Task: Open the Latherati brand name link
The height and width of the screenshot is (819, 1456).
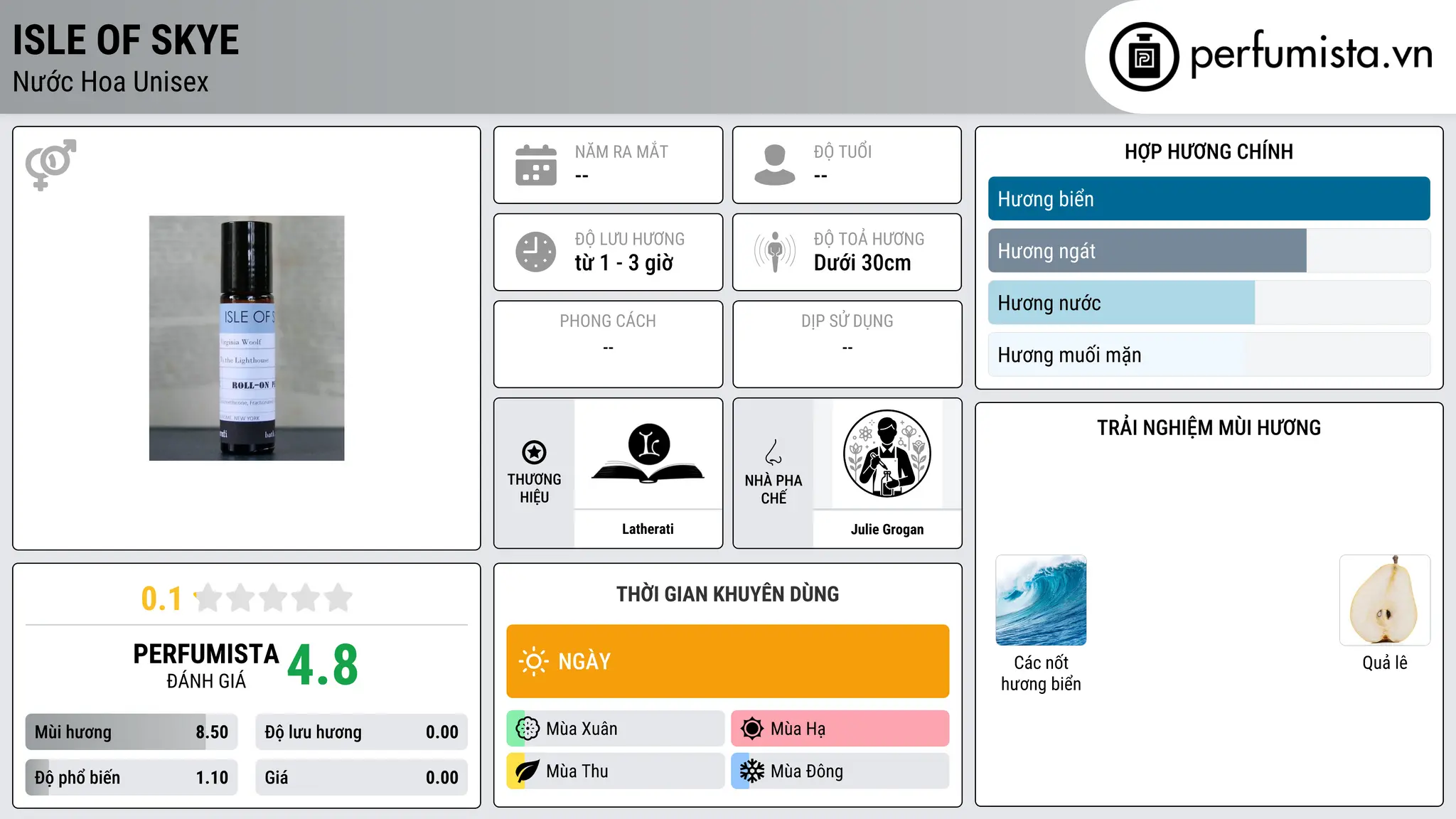Action: (648, 529)
